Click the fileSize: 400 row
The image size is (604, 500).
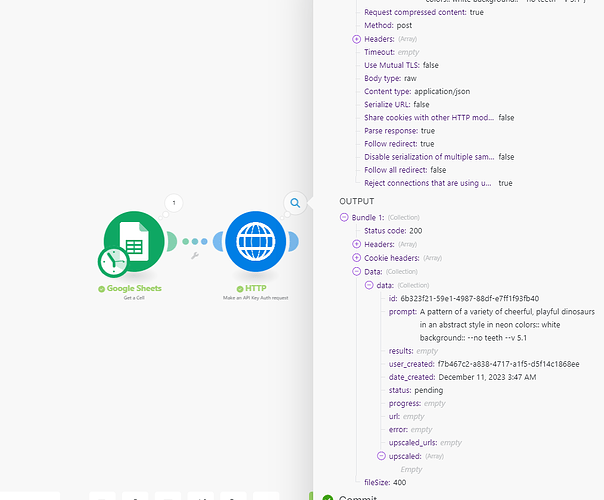[385, 482]
